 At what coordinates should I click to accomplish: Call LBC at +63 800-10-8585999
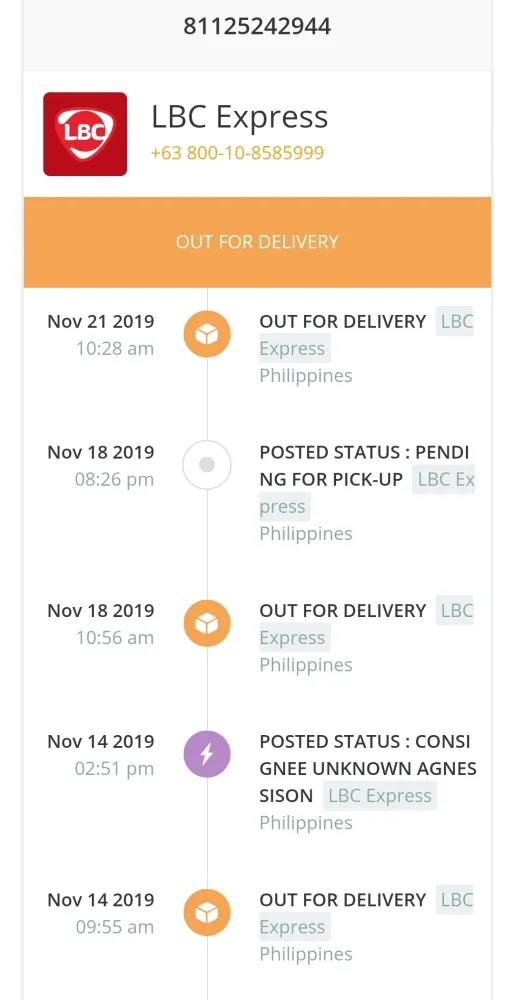coord(237,153)
